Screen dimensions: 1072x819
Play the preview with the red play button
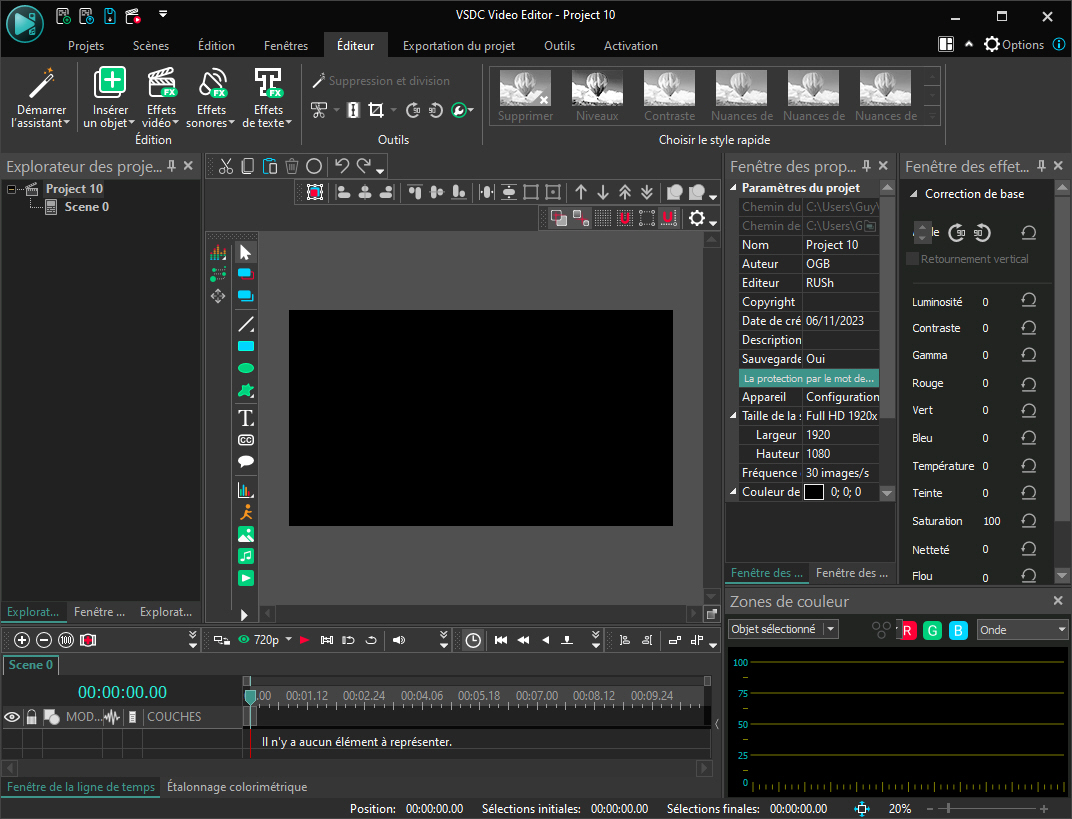305,640
